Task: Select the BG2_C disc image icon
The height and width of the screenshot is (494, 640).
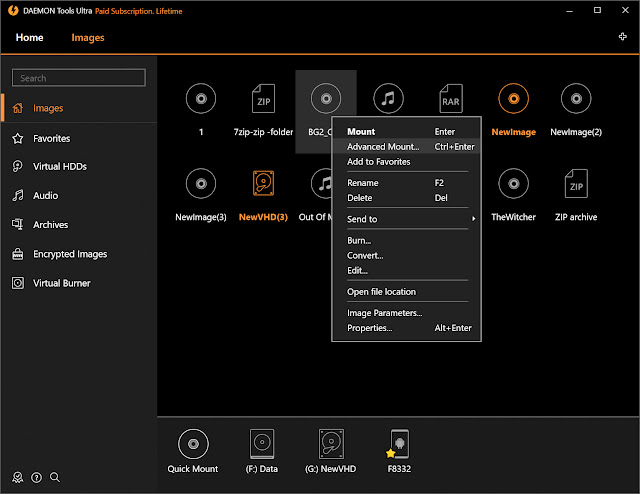Action: point(326,98)
